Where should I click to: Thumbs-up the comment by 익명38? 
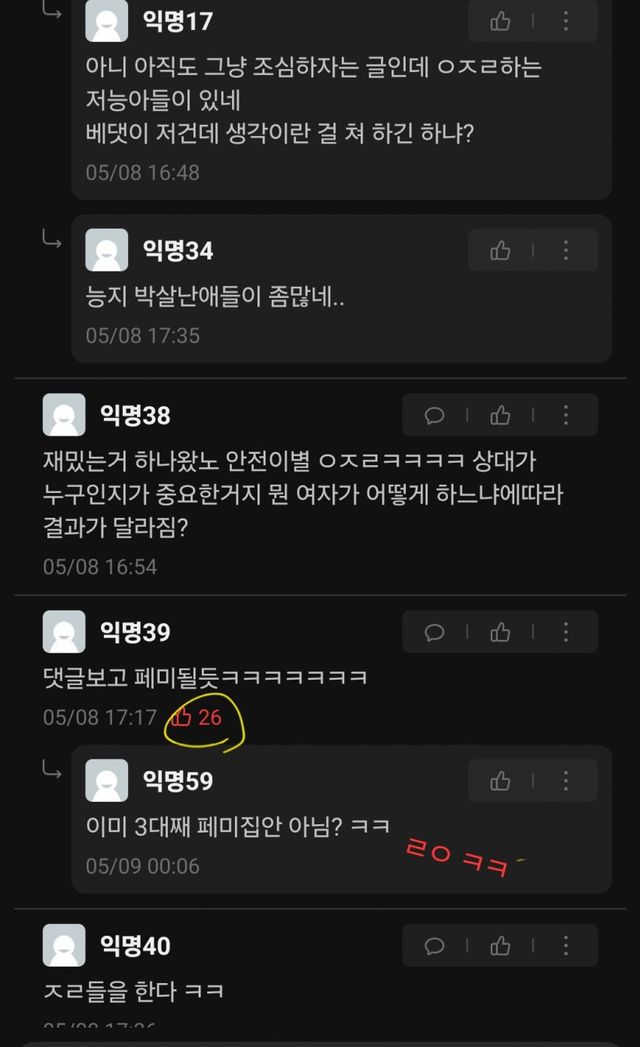point(500,415)
